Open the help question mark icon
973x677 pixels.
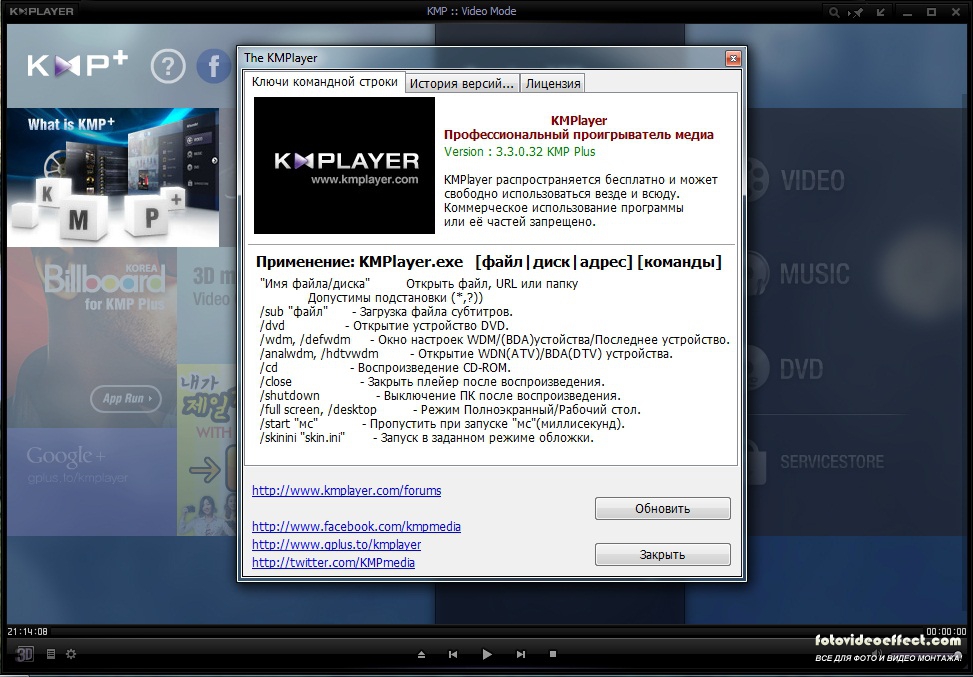point(168,66)
